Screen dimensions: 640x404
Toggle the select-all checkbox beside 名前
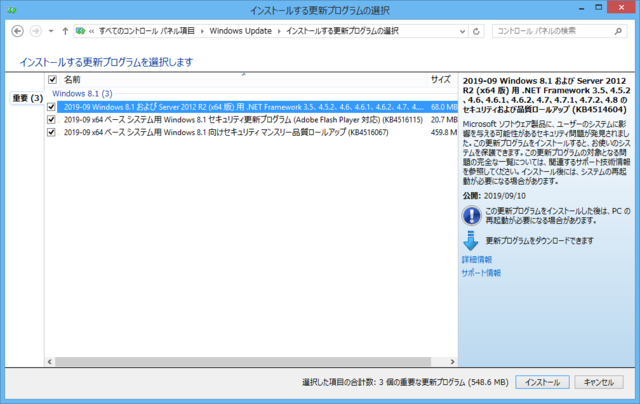52,79
